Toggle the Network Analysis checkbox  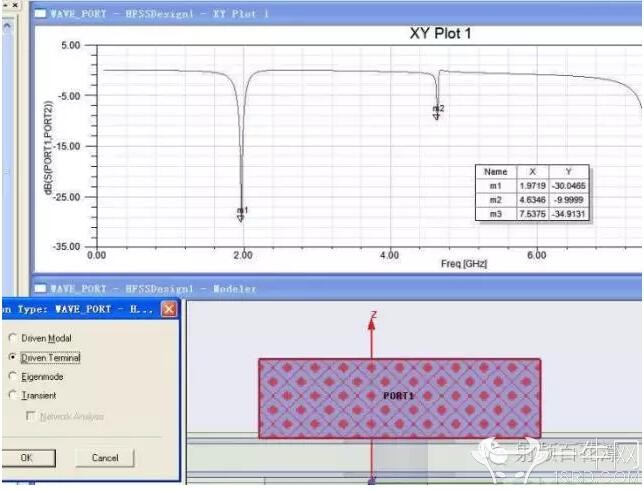click(x=30, y=416)
